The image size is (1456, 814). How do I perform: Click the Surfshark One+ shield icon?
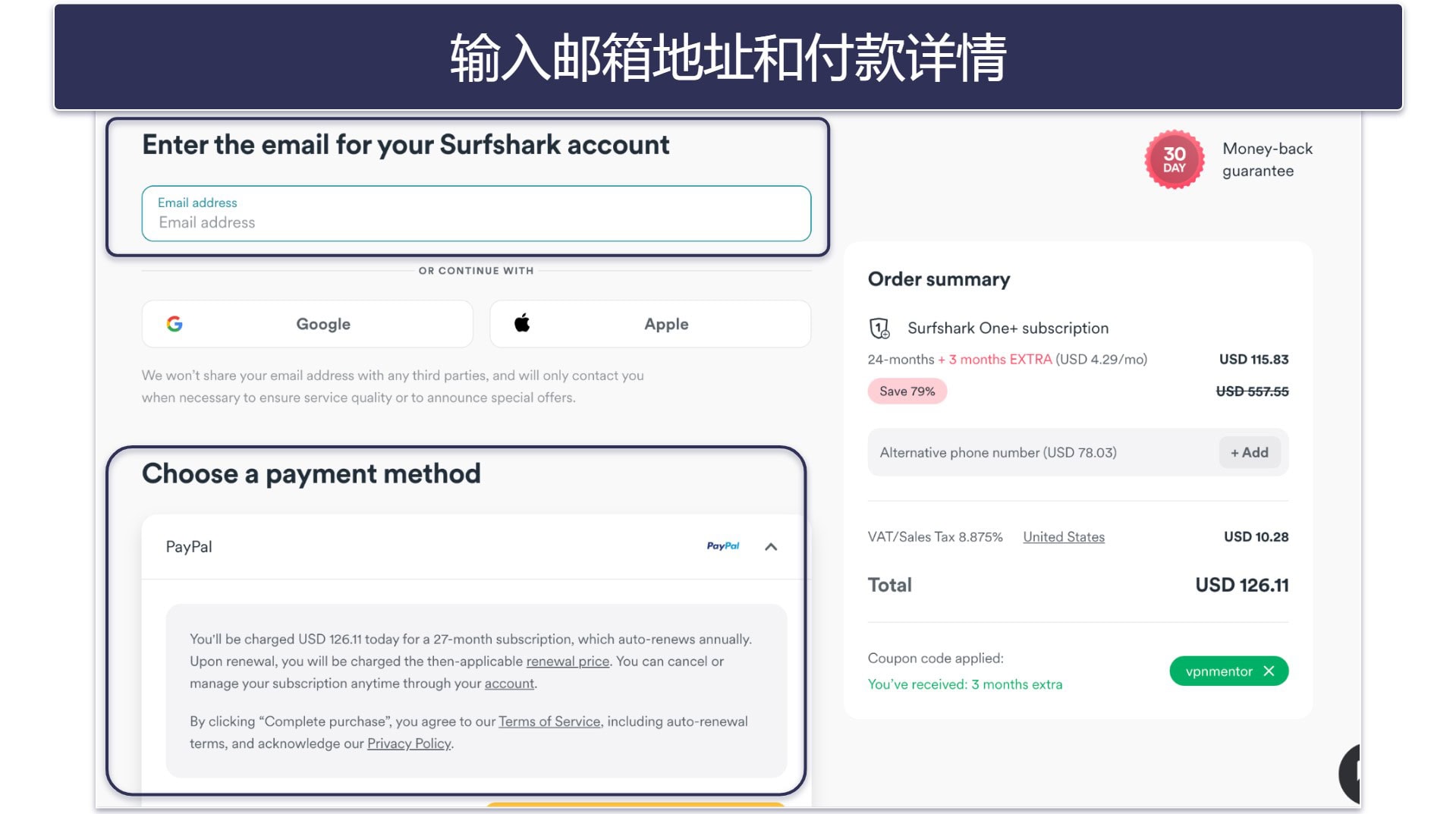pyautogui.click(x=879, y=328)
